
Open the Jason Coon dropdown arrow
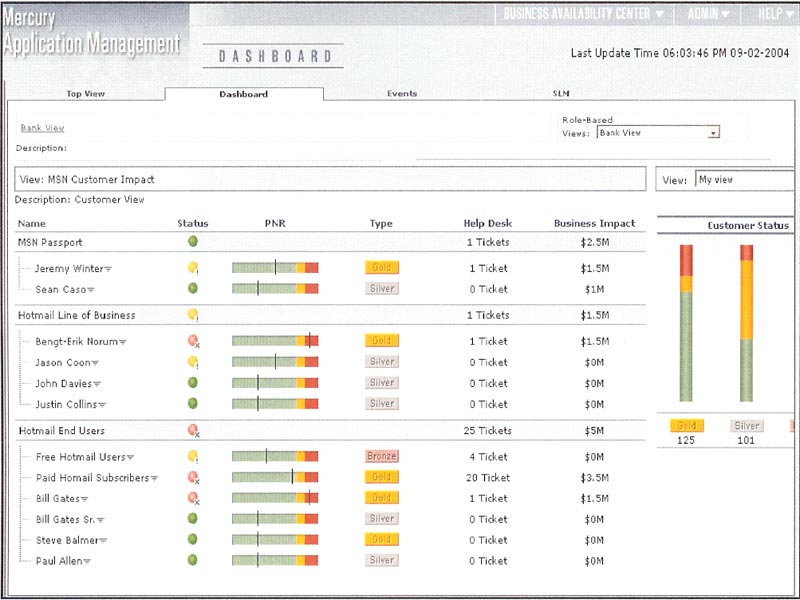(x=95, y=363)
